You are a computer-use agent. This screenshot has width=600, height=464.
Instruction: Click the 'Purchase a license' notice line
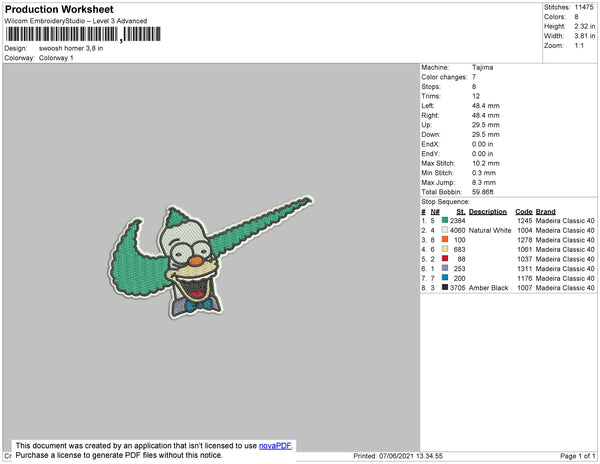point(119,455)
